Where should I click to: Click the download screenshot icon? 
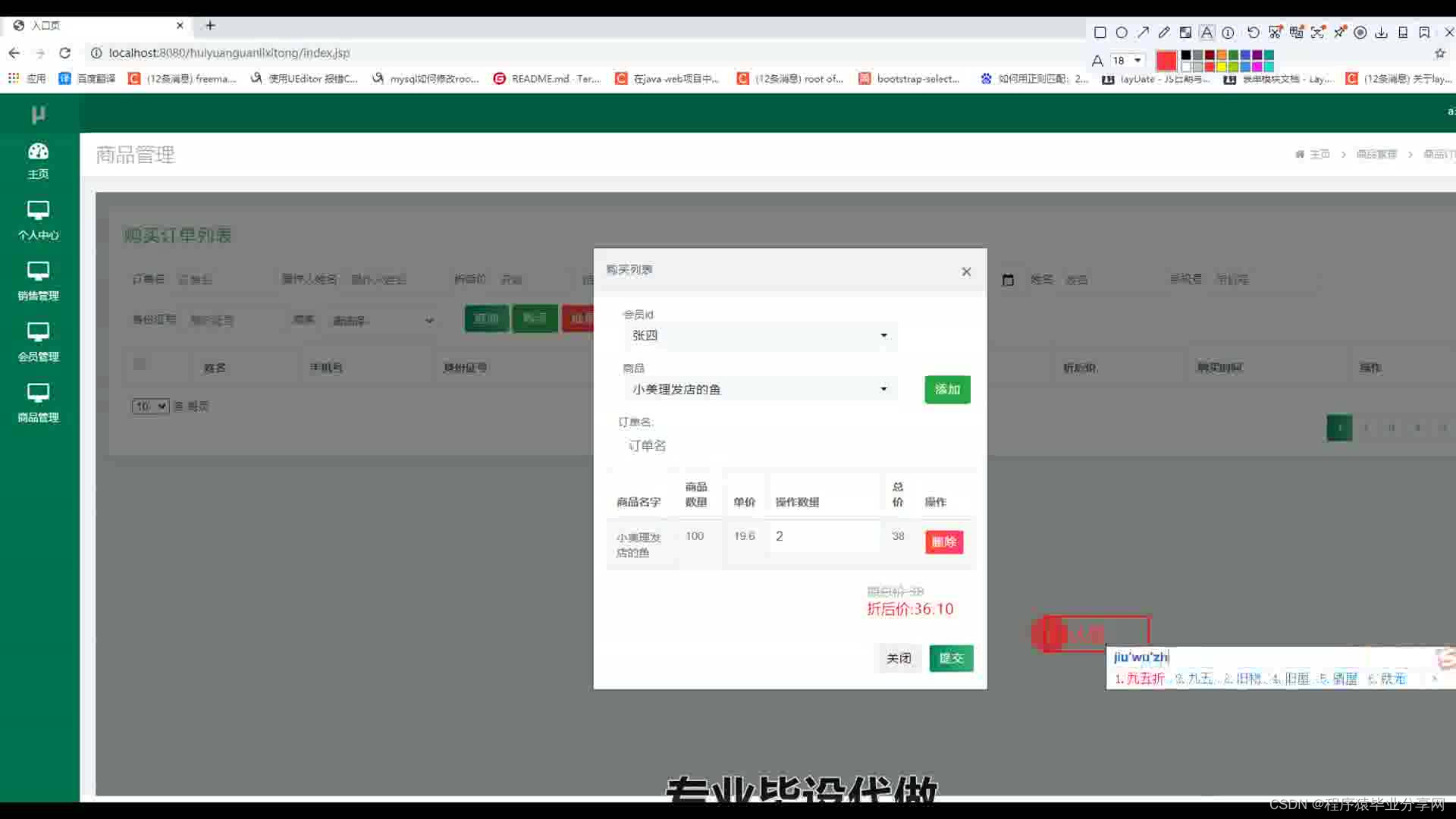(1381, 33)
